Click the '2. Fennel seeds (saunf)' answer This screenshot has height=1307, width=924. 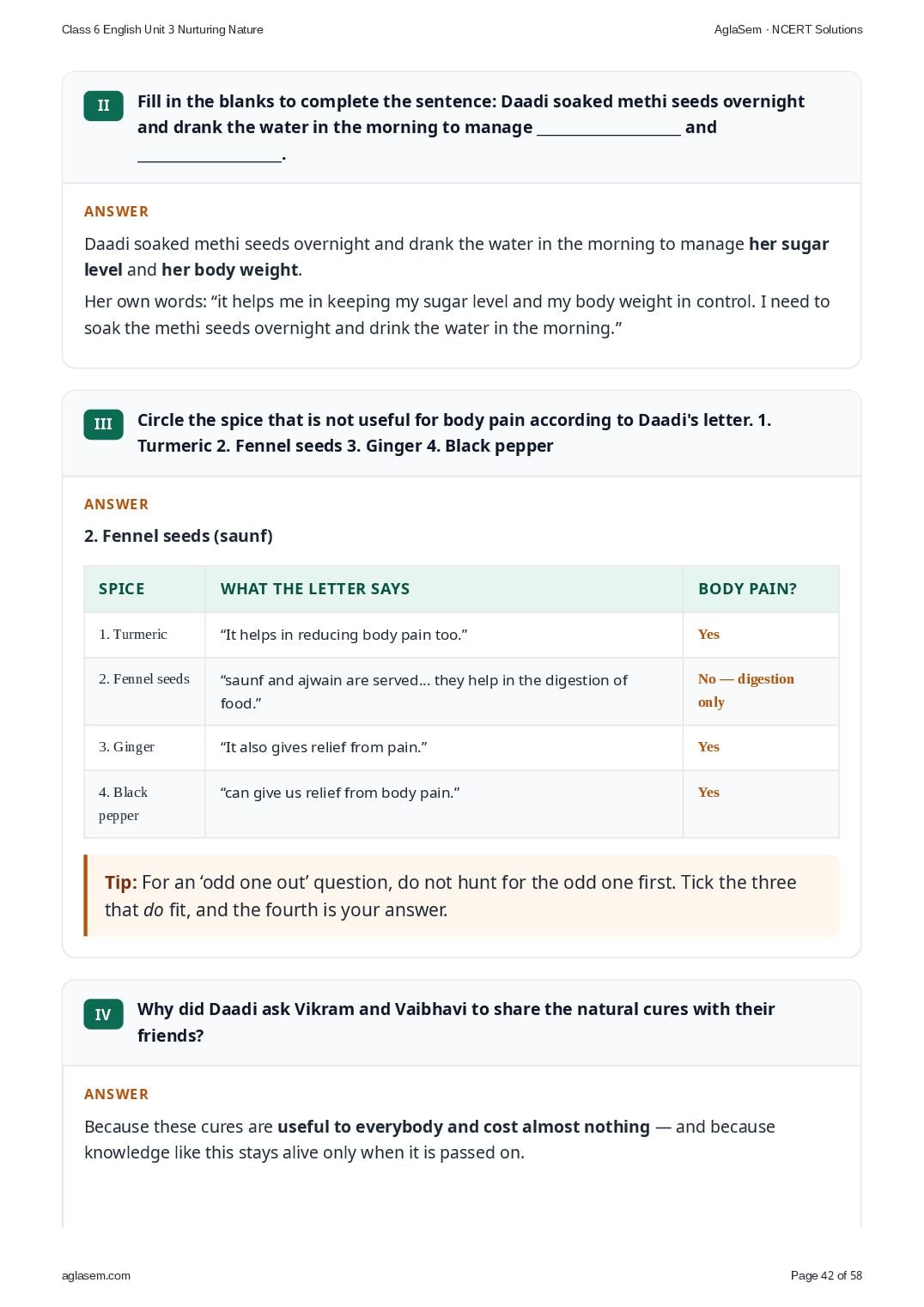(x=179, y=536)
